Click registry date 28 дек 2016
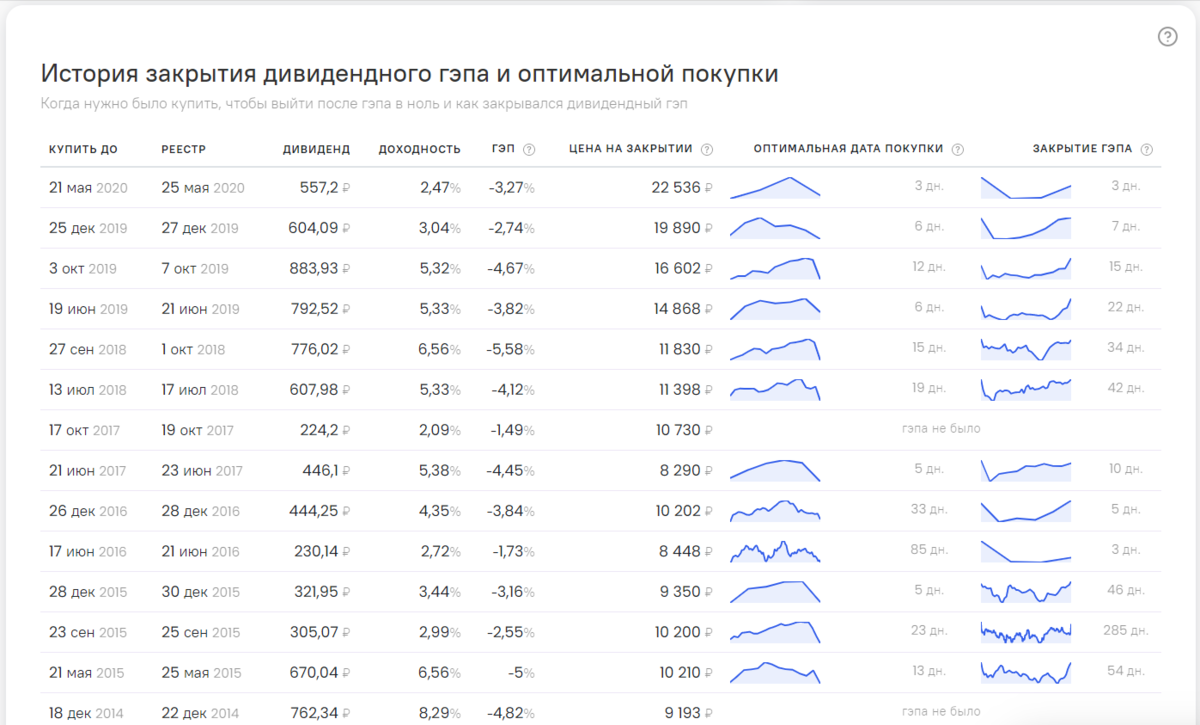Screen dimensions: 1200x725 pos(200,512)
